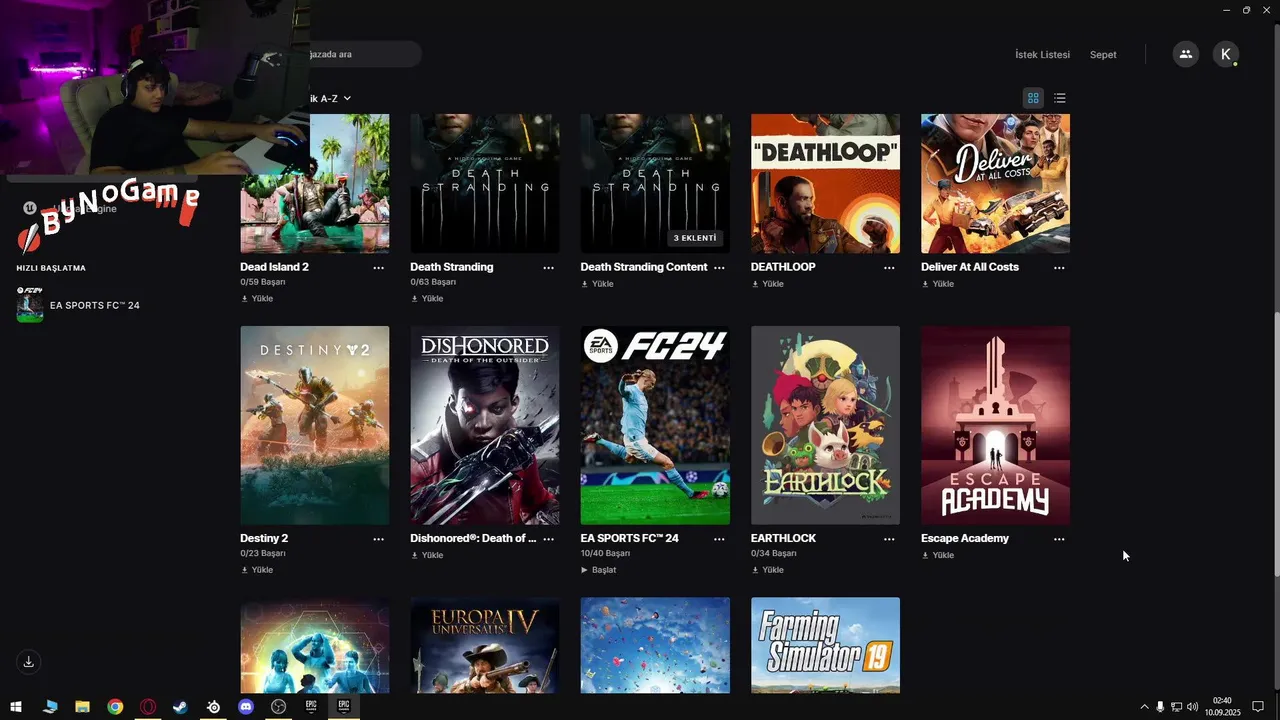Image resolution: width=1280 pixels, height=720 pixels.
Task: Click Yükle under Destiny 2
Action: point(257,570)
